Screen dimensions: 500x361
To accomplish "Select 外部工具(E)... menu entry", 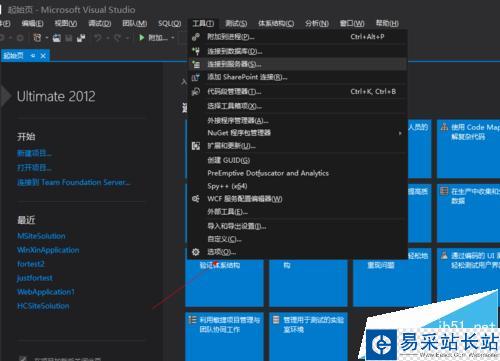I will (297, 212).
